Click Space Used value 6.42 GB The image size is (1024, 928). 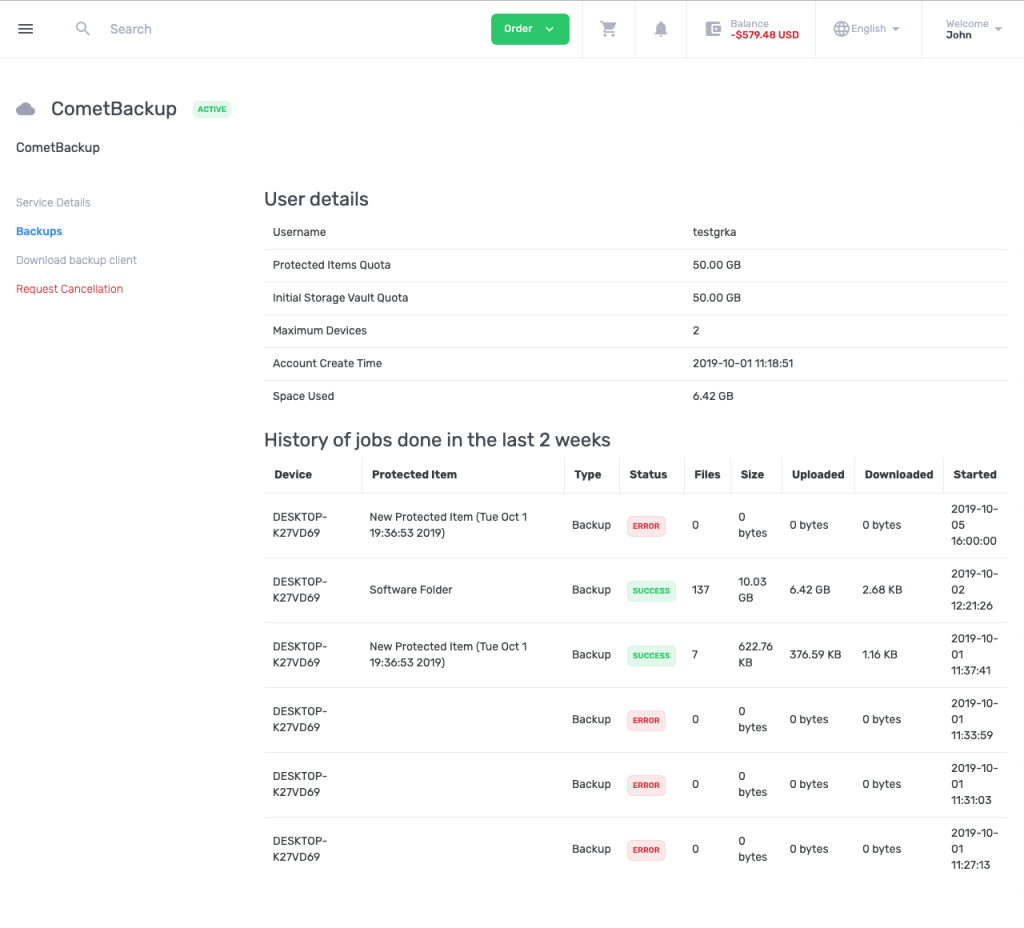(x=713, y=396)
